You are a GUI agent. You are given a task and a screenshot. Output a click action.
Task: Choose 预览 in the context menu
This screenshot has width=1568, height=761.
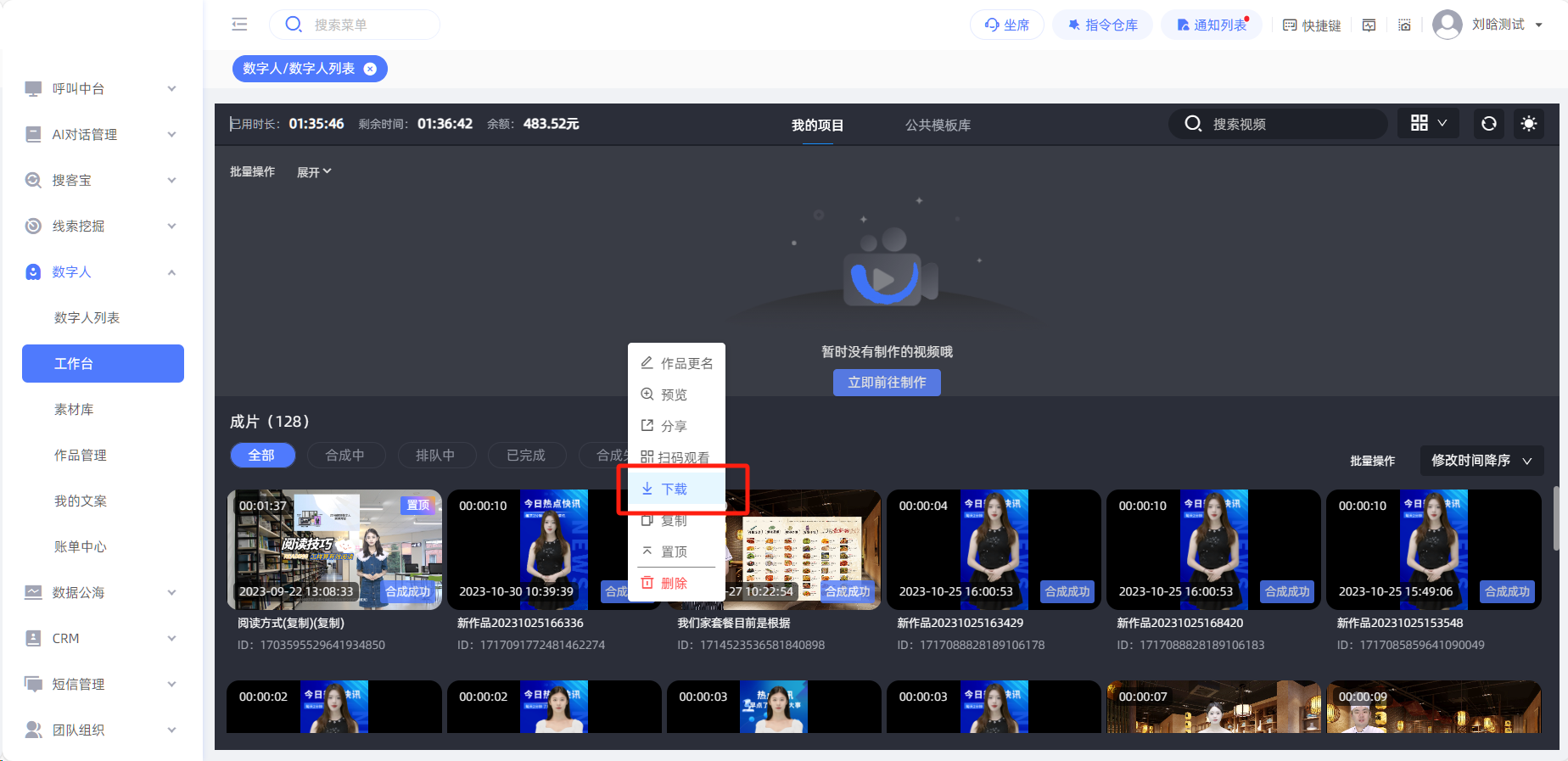pos(676,394)
